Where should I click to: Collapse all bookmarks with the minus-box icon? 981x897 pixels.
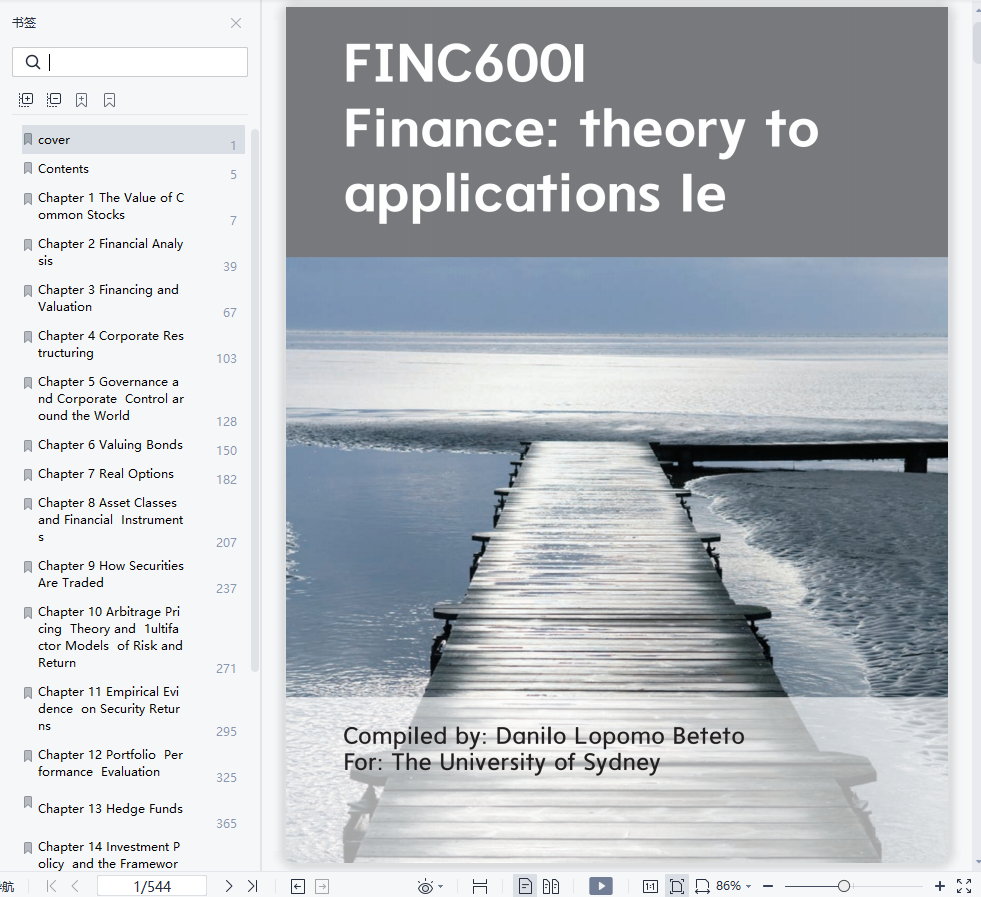54,99
